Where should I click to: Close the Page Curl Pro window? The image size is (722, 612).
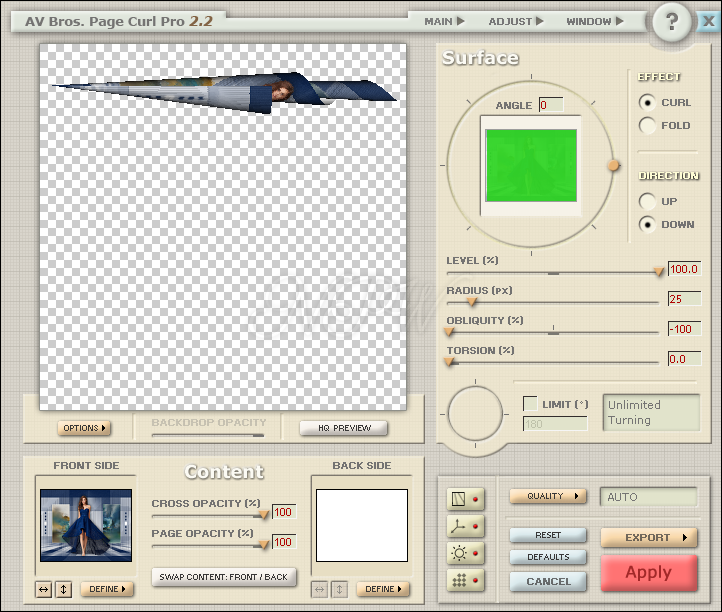(708, 21)
